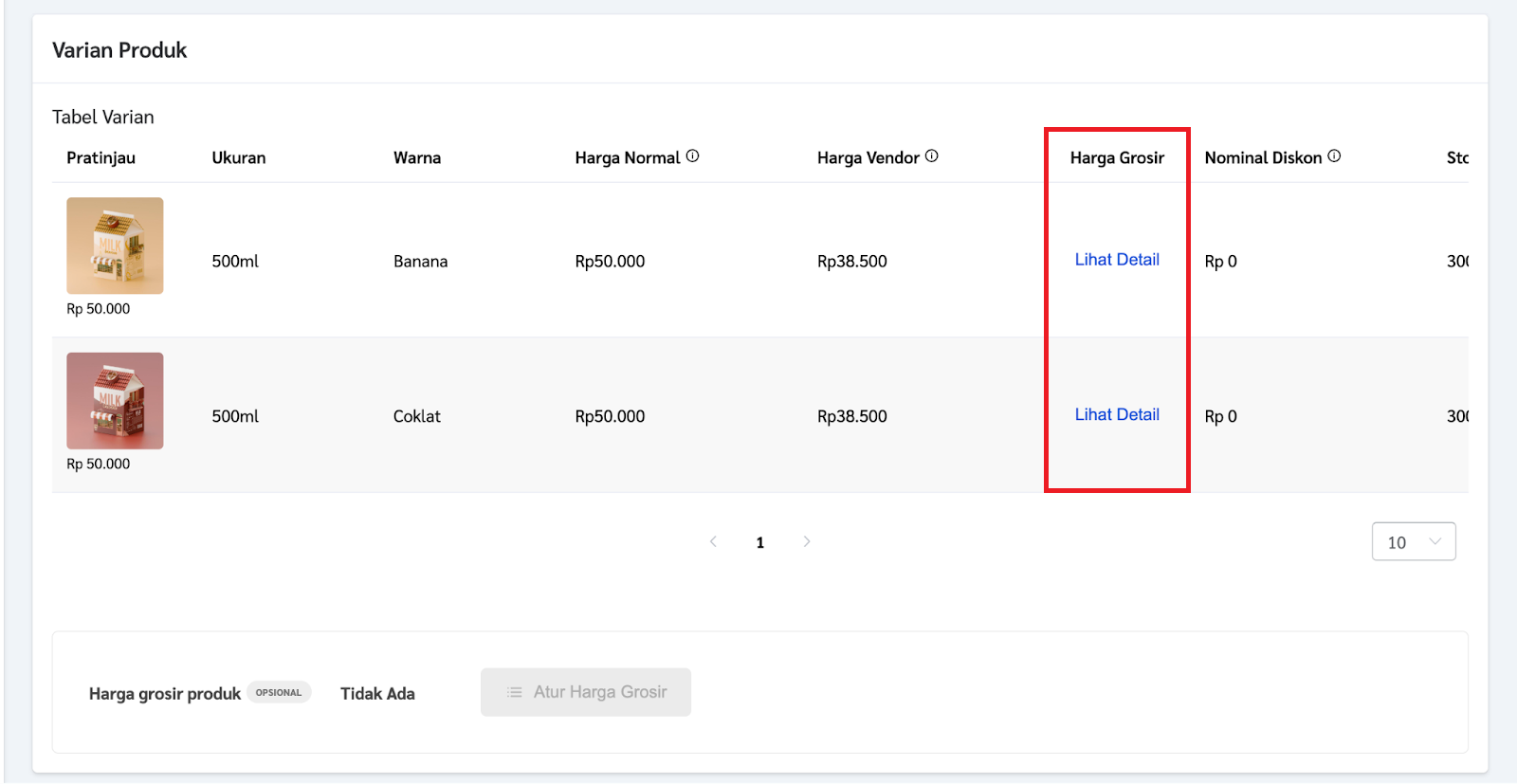Click the Warna column header
The image size is (1517, 784).
pyautogui.click(x=417, y=157)
